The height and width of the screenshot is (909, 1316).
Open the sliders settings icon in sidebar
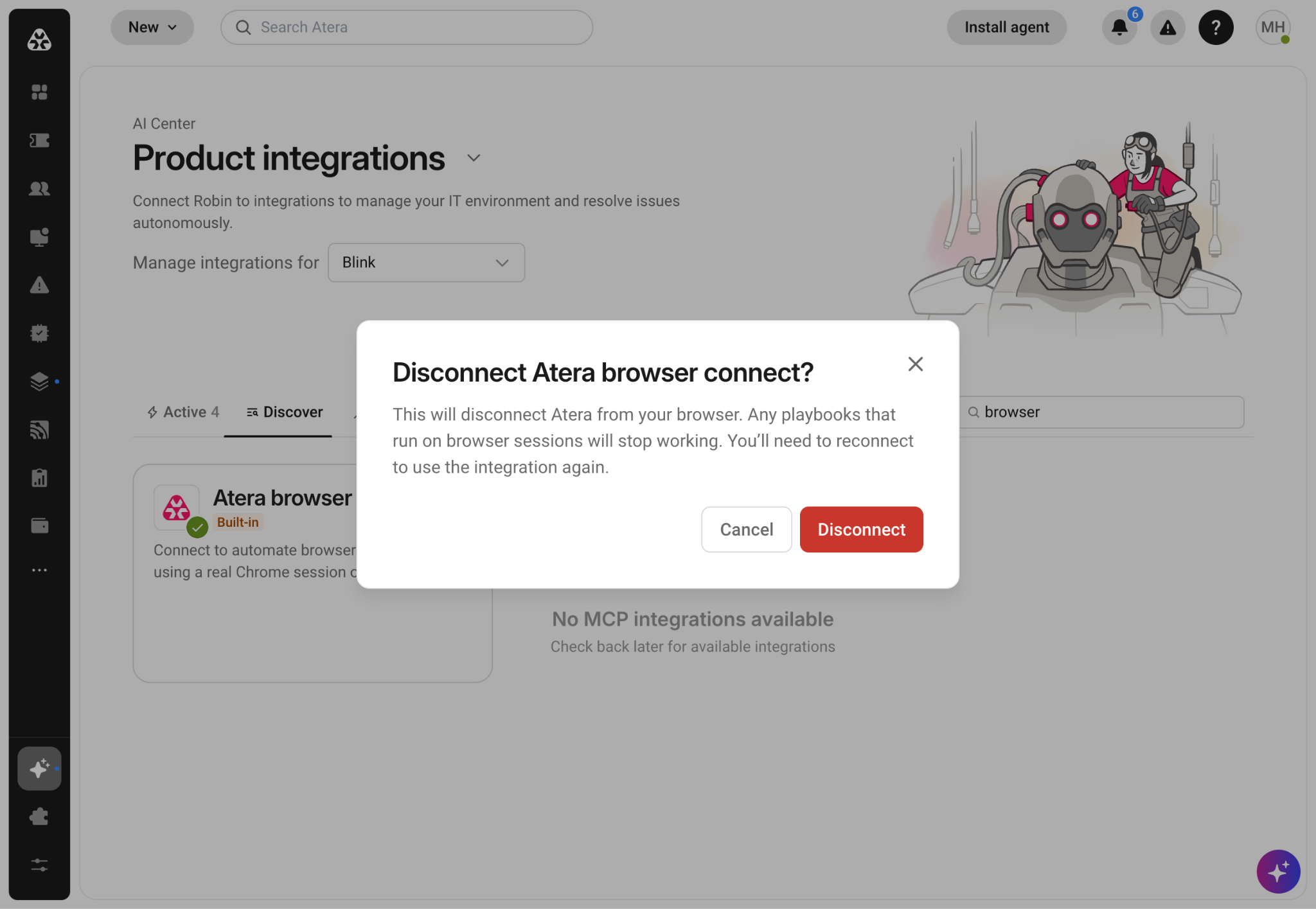pyautogui.click(x=39, y=865)
